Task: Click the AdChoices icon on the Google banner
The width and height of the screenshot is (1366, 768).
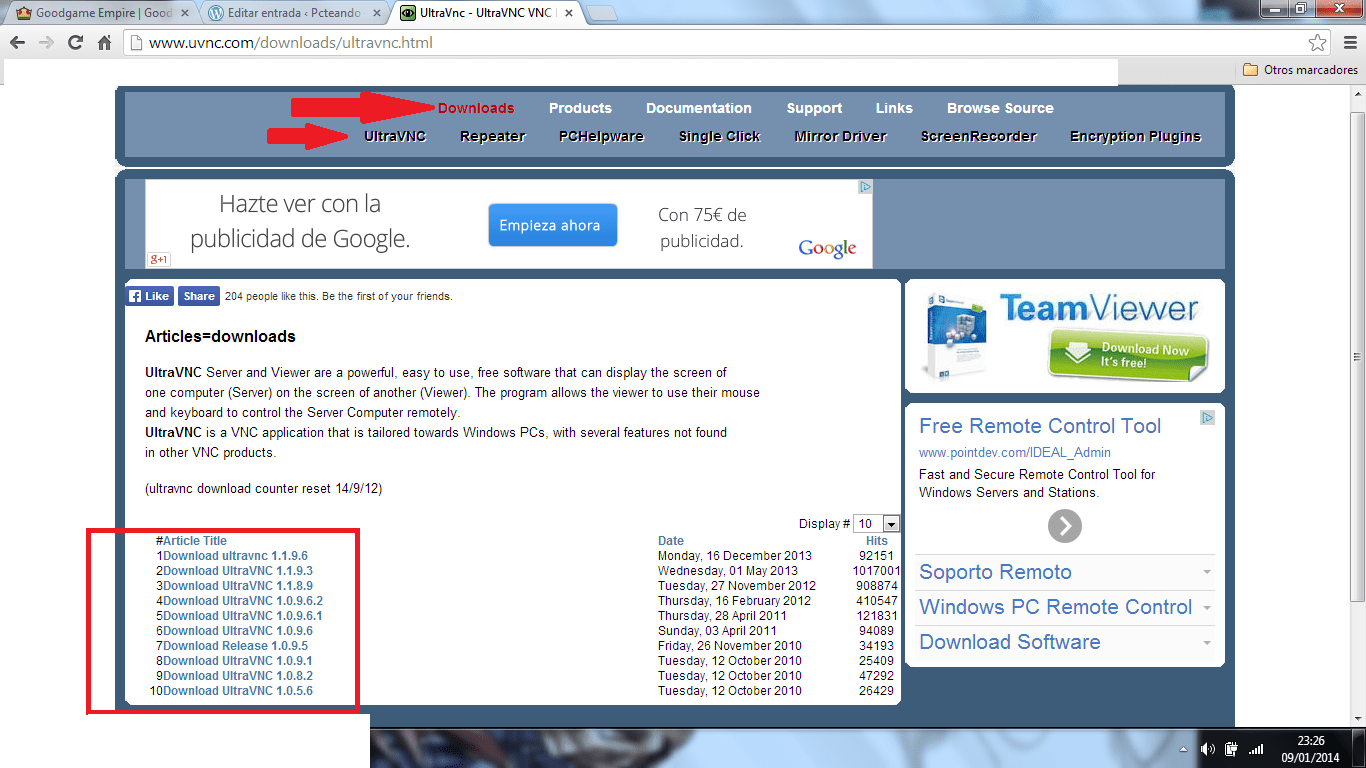Action: click(x=866, y=187)
